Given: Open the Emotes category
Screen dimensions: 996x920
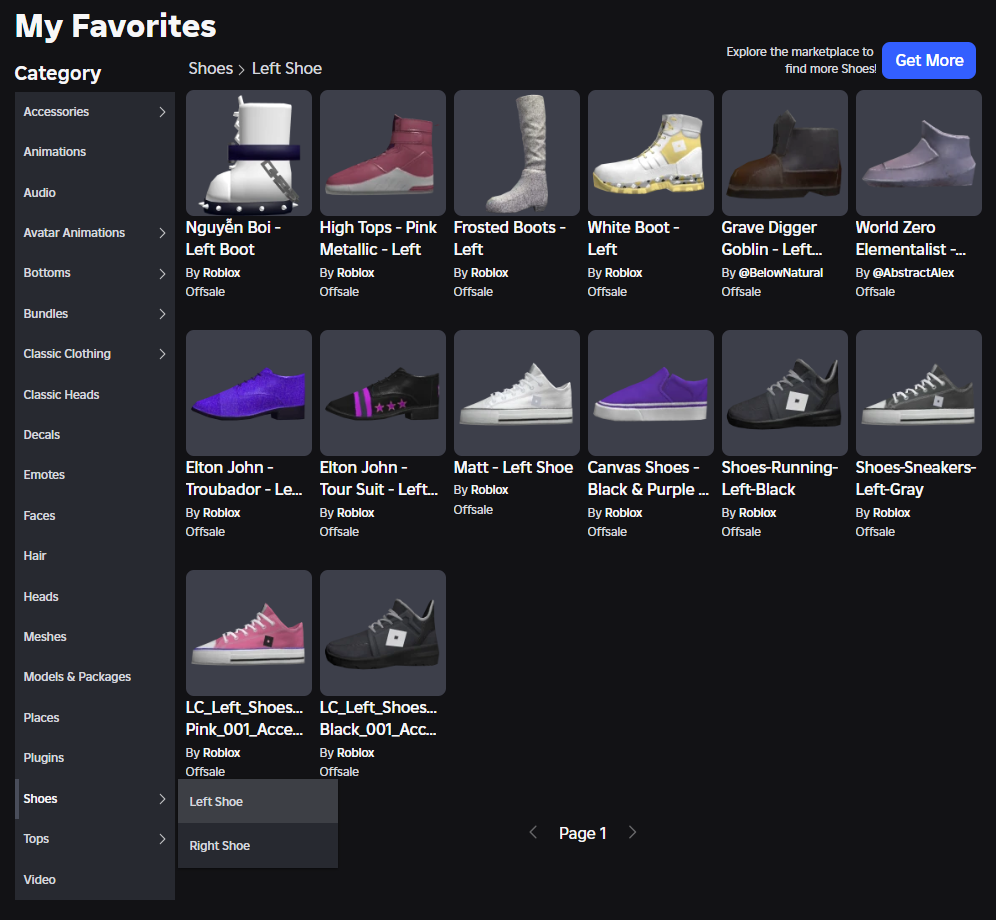Looking at the screenshot, I should coord(44,475).
